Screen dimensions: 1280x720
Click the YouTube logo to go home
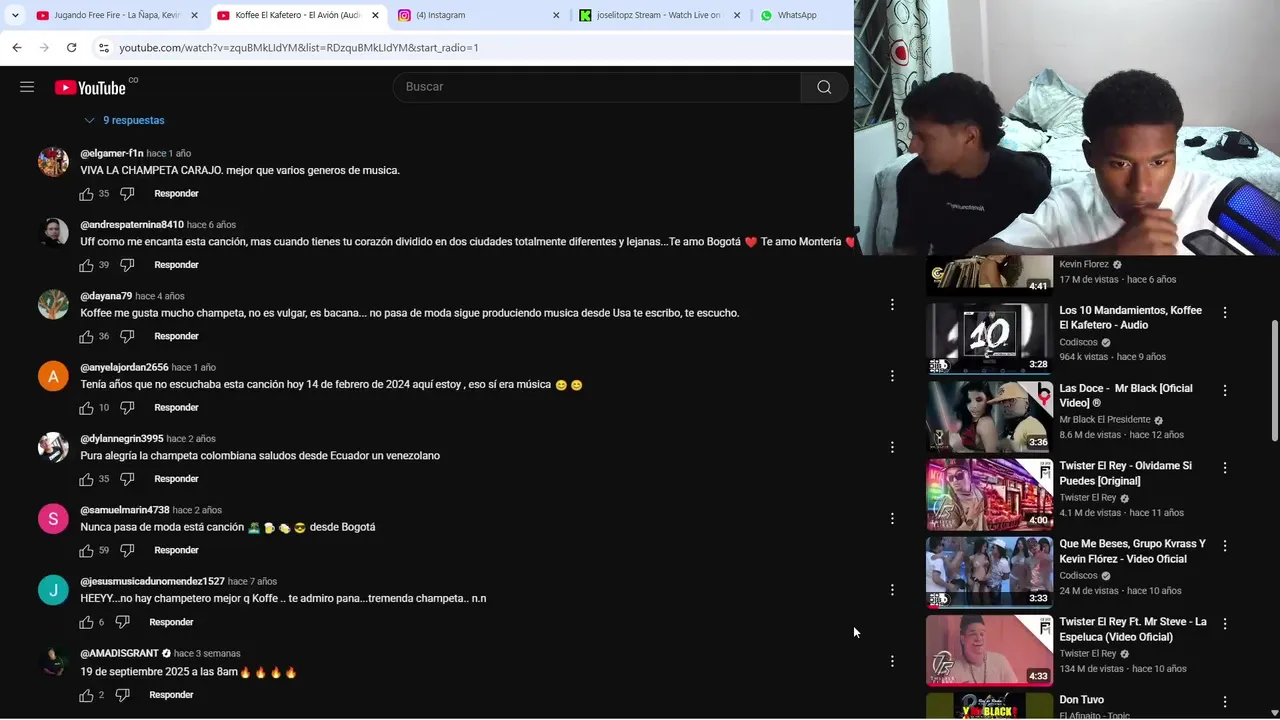(x=90, y=87)
